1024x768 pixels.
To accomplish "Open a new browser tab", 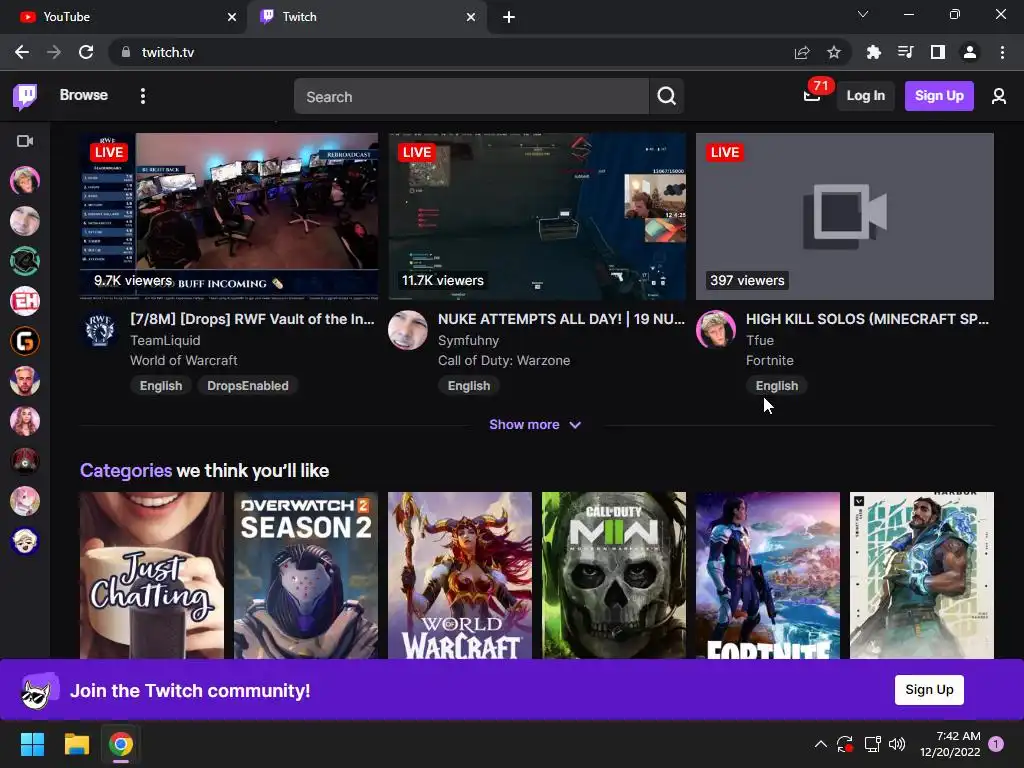I will 509,17.
